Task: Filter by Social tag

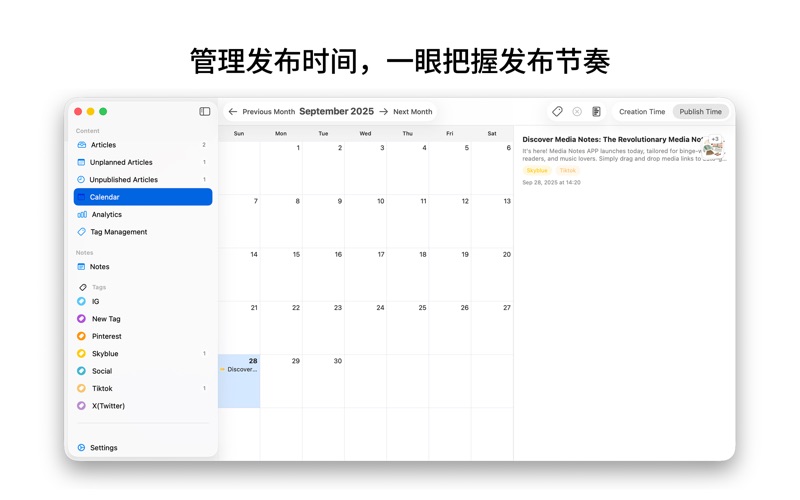Action: pyautogui.click(x=143, y=371)
